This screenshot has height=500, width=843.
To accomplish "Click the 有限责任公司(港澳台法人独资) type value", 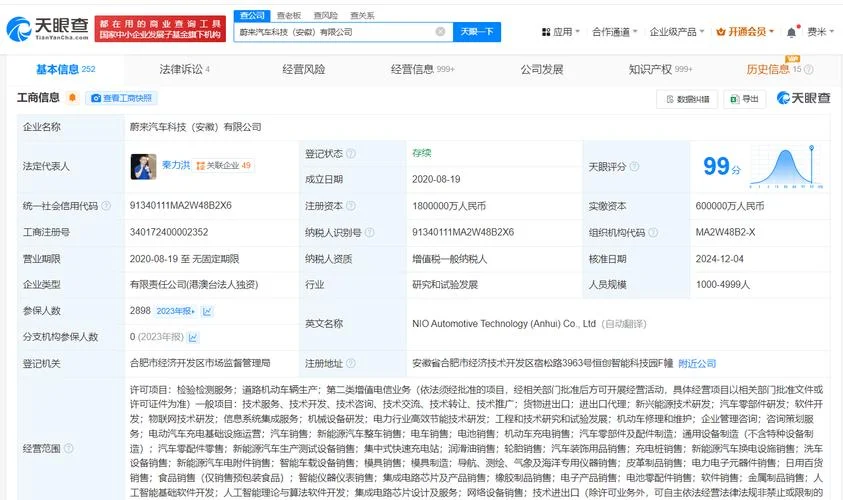I will click(194, 284).
